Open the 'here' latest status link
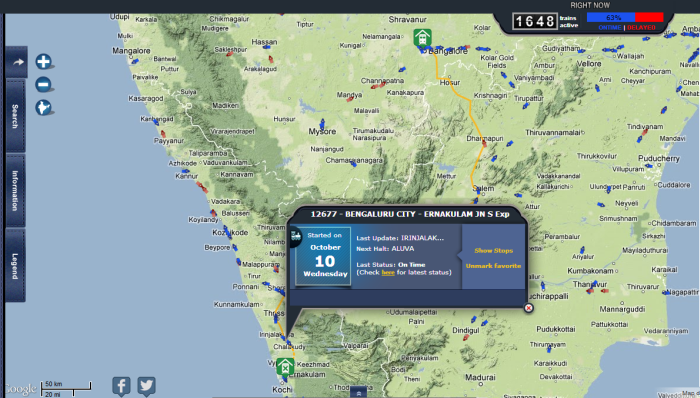Image resolution: width=700 pixels, height=398 pixels. (x=388, y=272)
